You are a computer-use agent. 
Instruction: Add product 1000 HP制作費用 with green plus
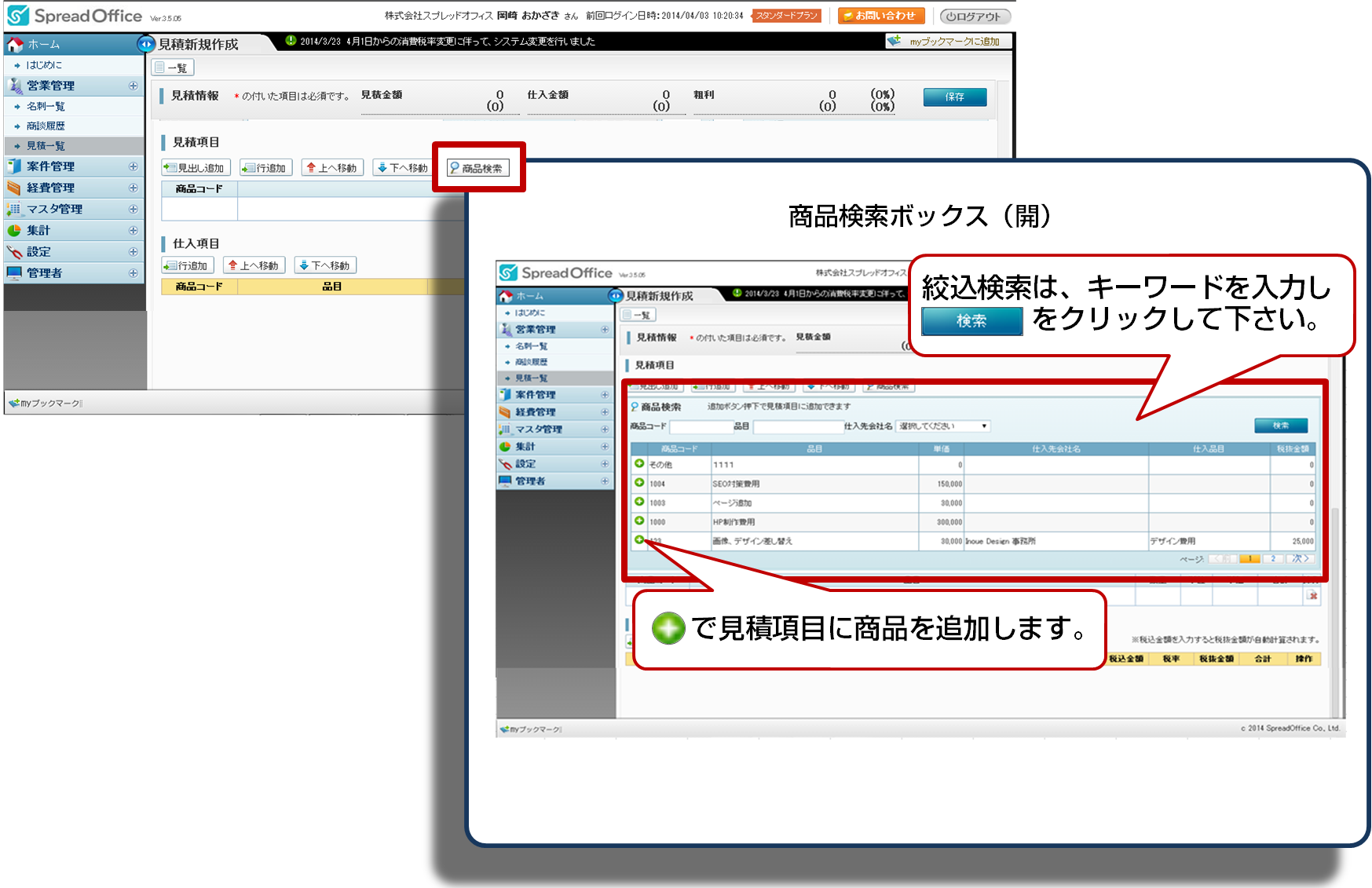tap(639, 521)
